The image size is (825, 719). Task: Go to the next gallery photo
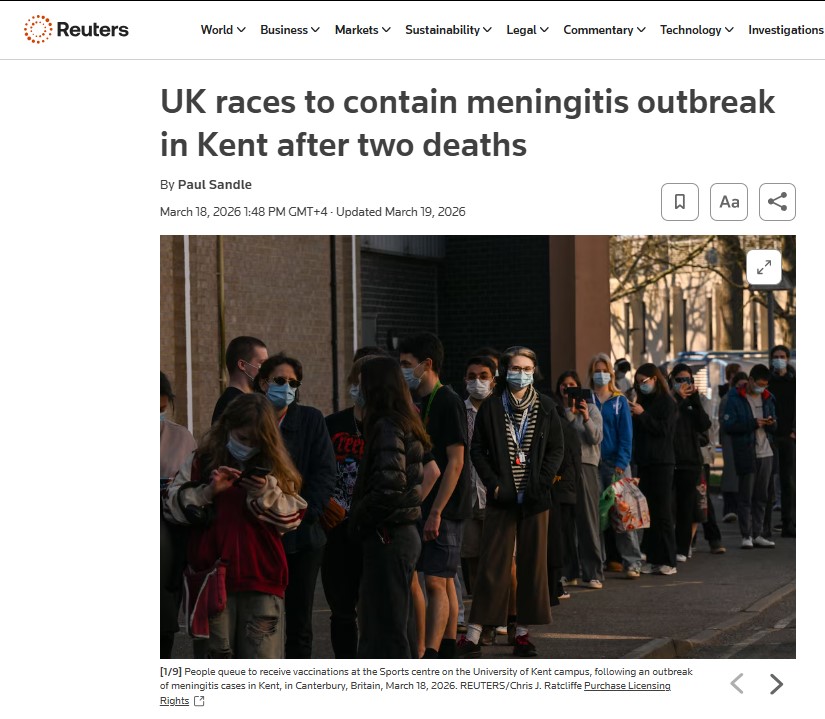coord(776,684)
